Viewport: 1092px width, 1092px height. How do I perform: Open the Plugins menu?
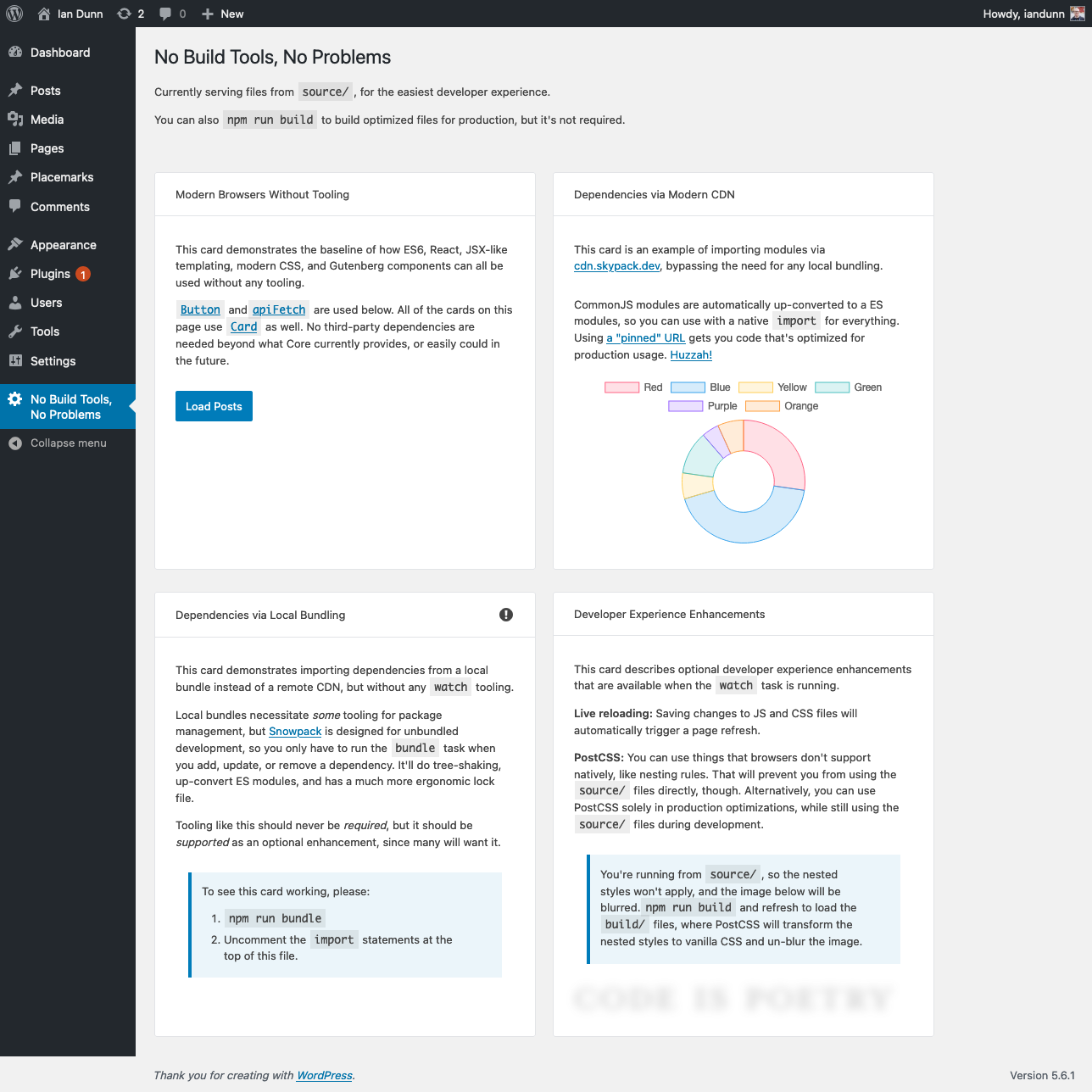point(50,274)
